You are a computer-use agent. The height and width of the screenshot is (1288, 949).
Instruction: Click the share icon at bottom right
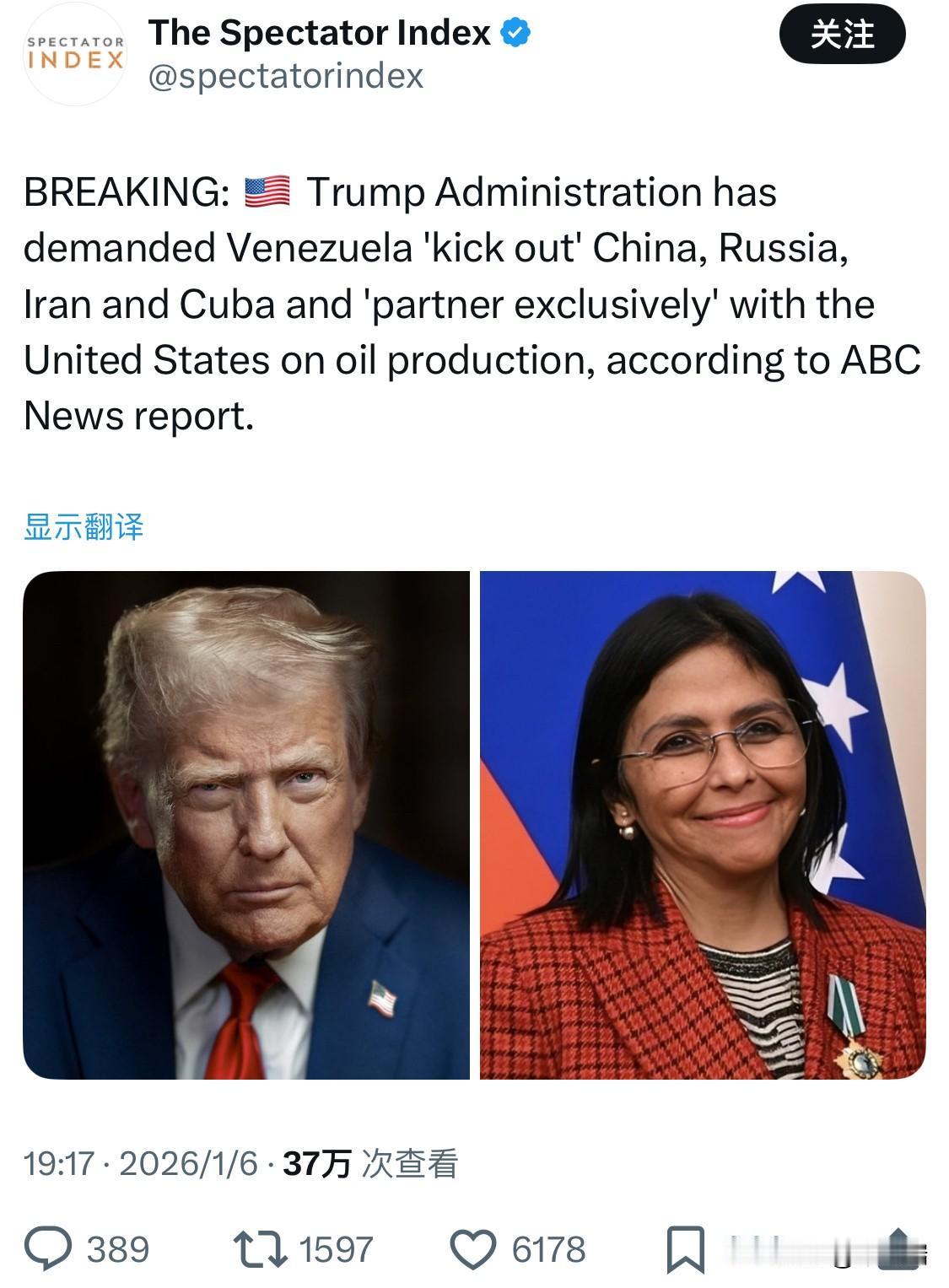click(x=900, y=1248)
